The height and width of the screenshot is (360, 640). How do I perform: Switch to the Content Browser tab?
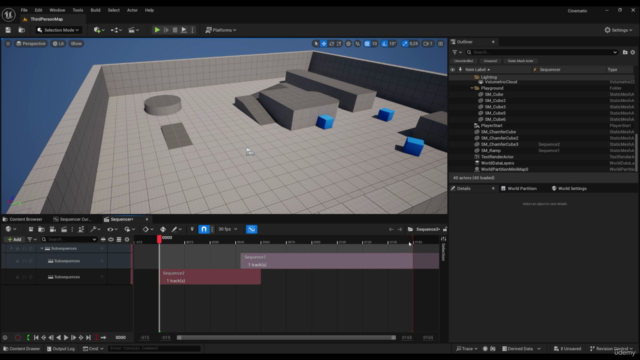click(x=23, y=219)
